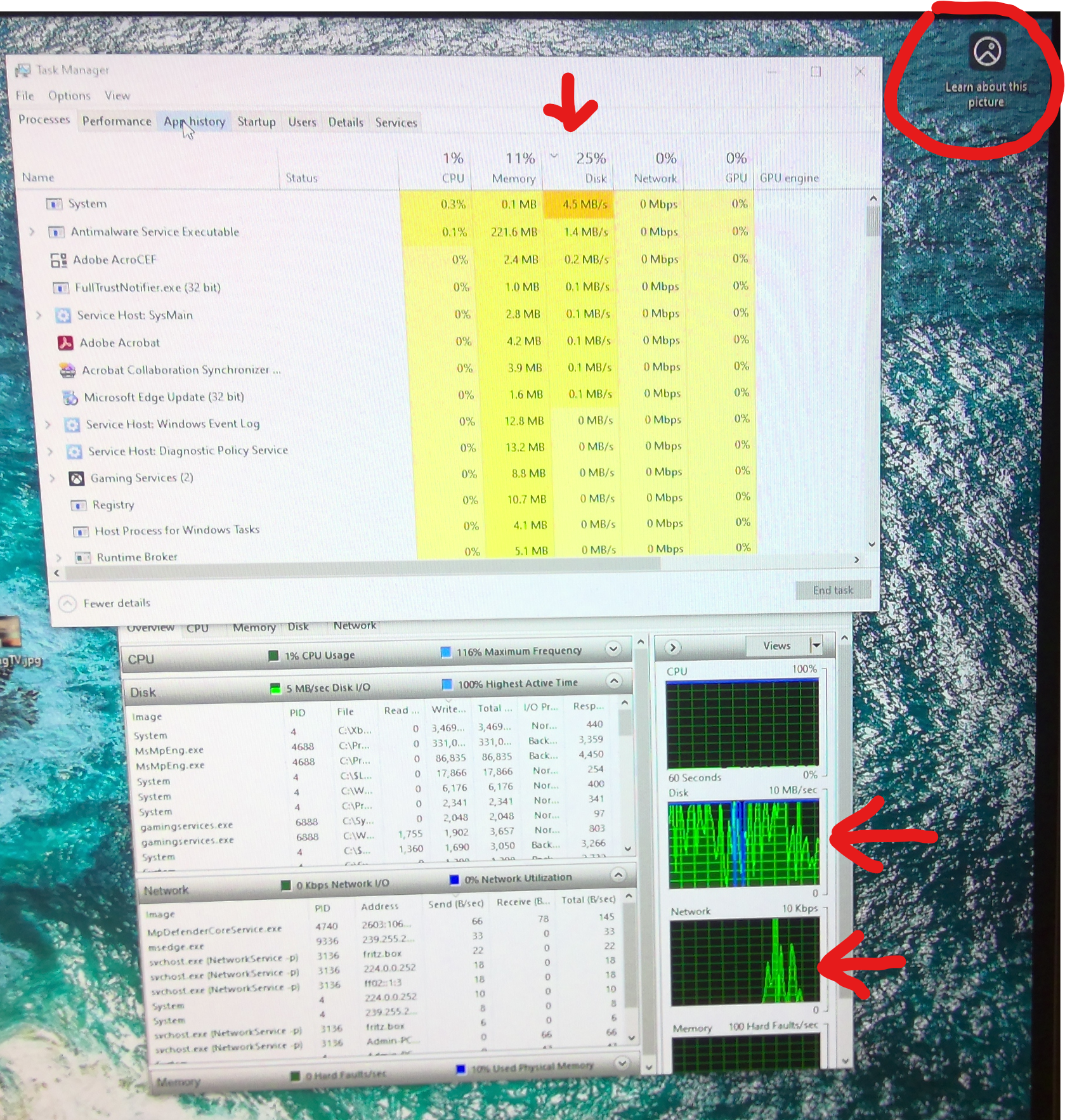Click the Registry process icon
Viewport: 1065px width, 1120px height.
[x=79, y=505]
